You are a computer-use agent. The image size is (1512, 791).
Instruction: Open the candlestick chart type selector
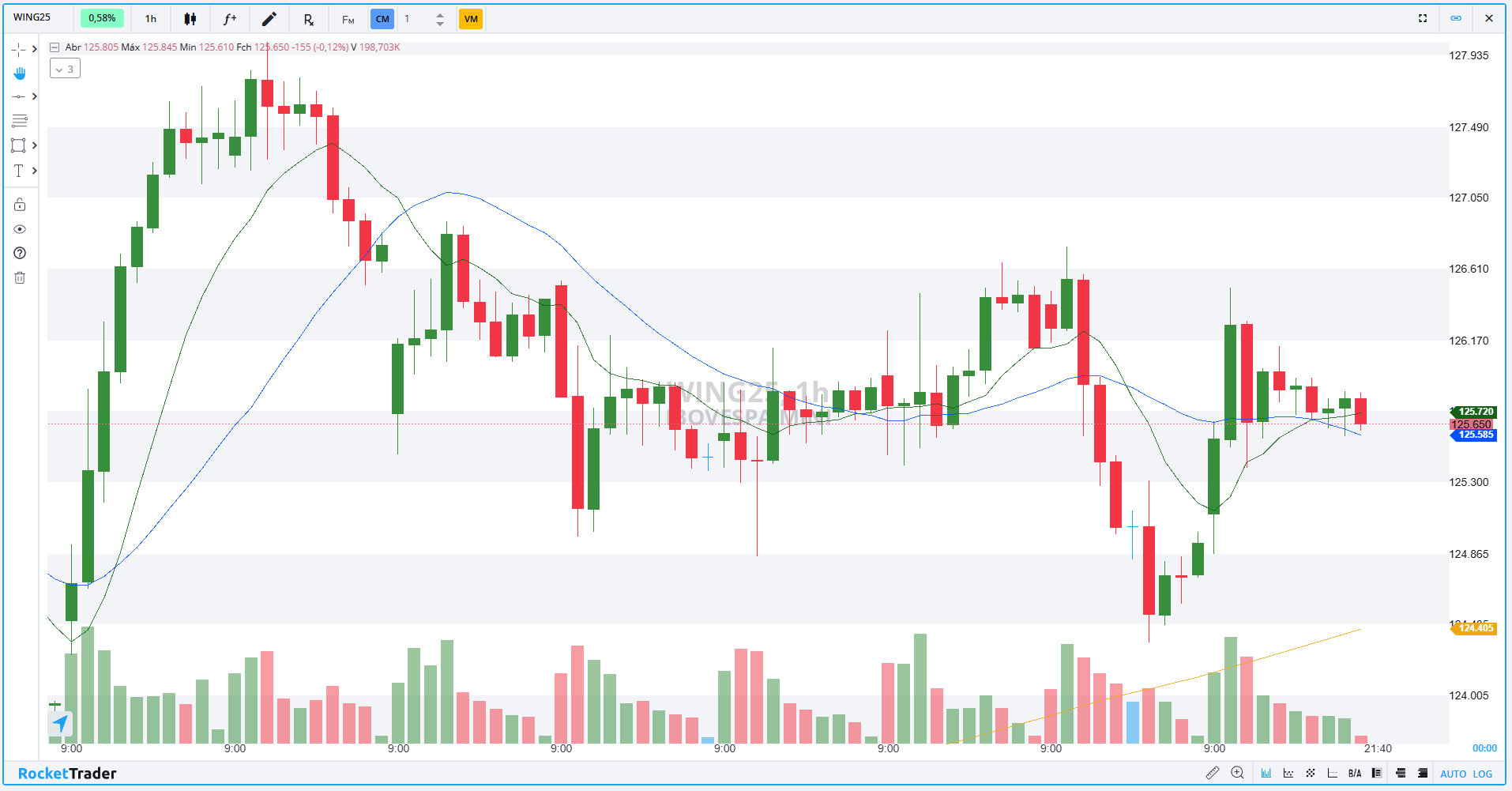[190, 19]
